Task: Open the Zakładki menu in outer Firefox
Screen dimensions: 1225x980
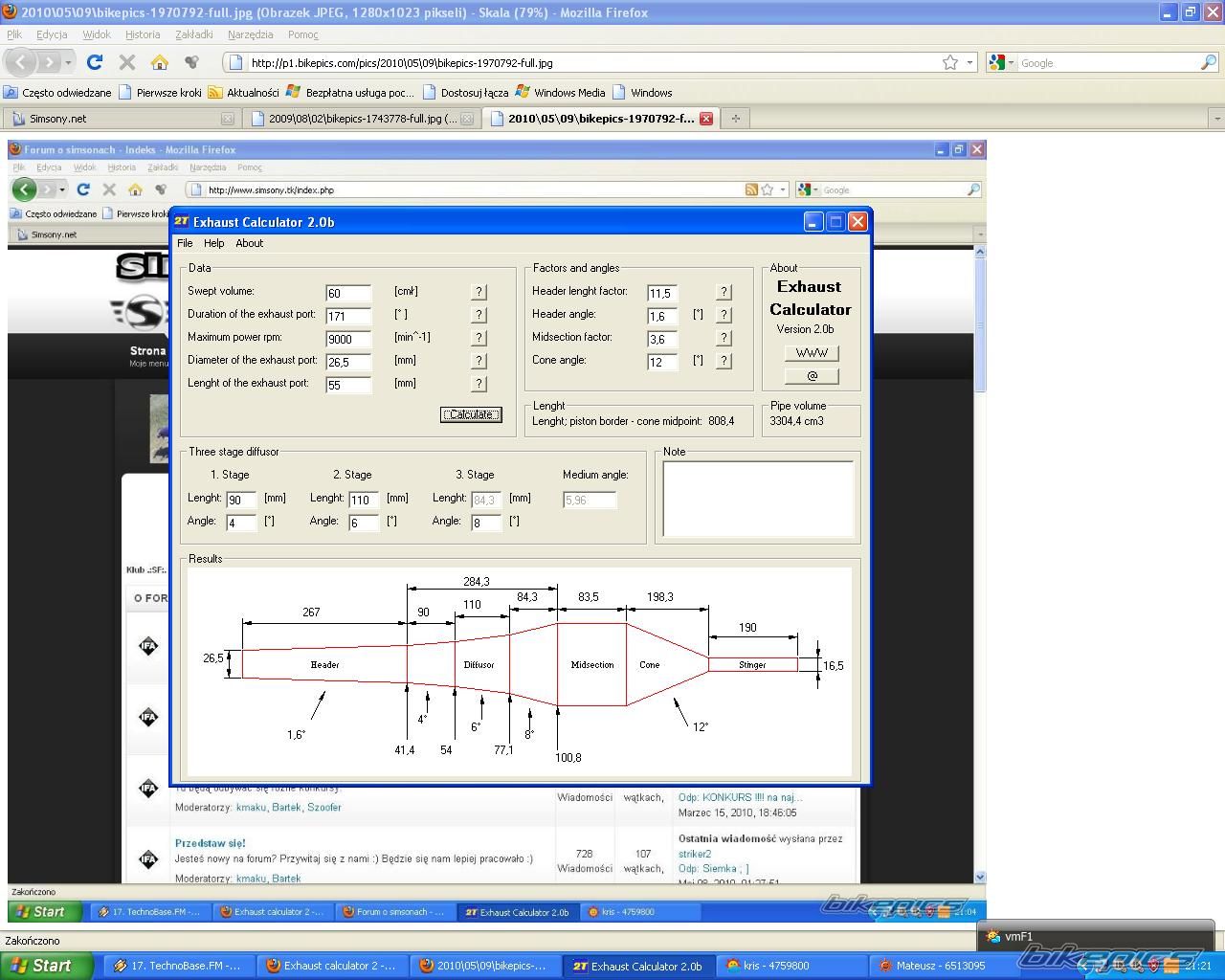Action: [194, 34]
